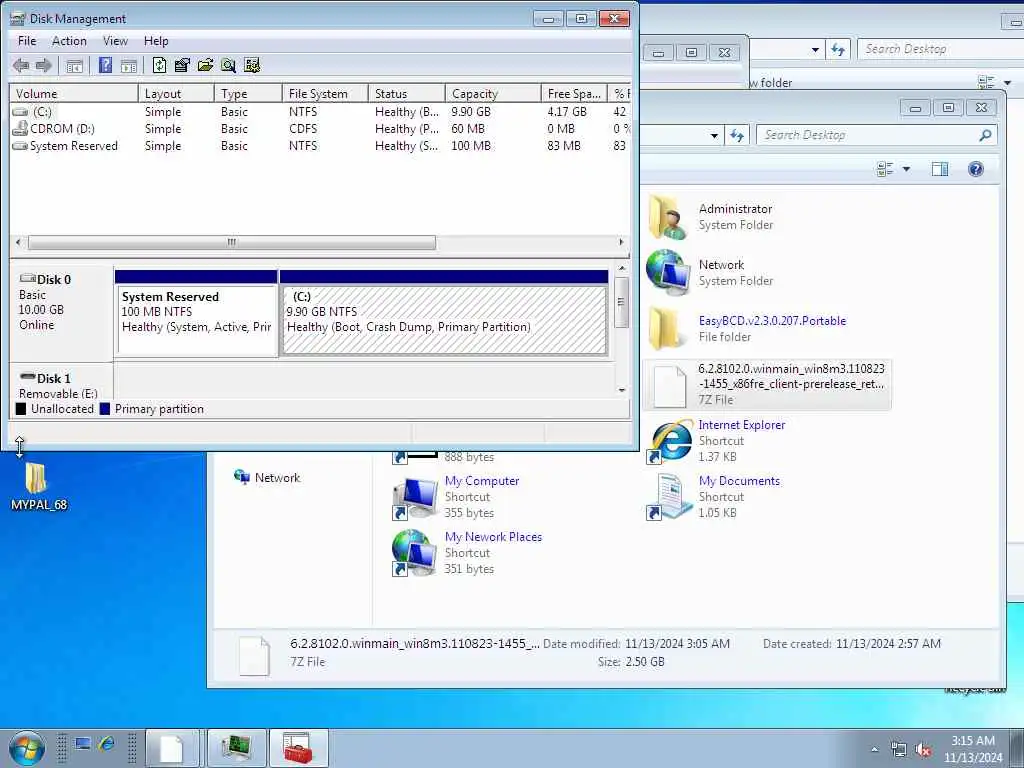The height and width of the screenshot is (768, 1024).
Task: Click the volume list scroll right arrow
Action: (621, 242)
